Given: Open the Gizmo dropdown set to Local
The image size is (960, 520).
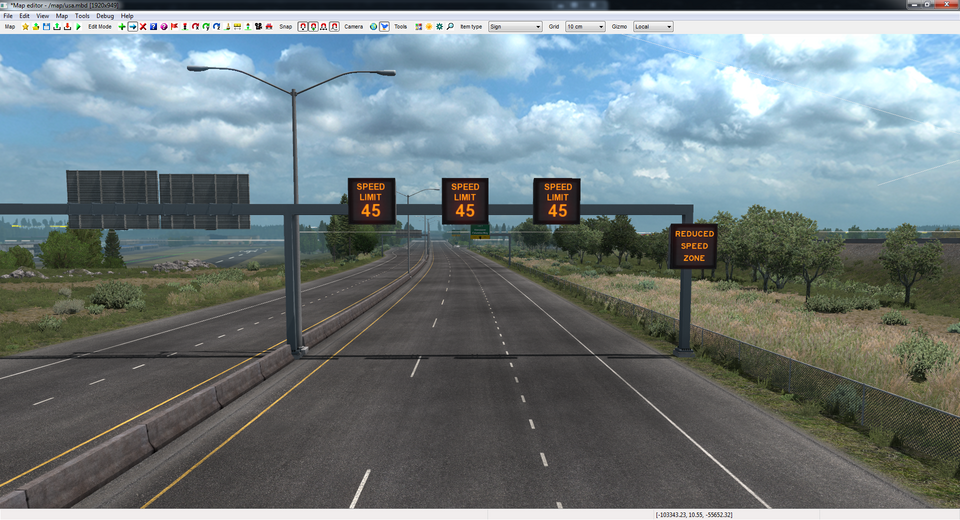Looking at the screenshot, I should point(653,27).
